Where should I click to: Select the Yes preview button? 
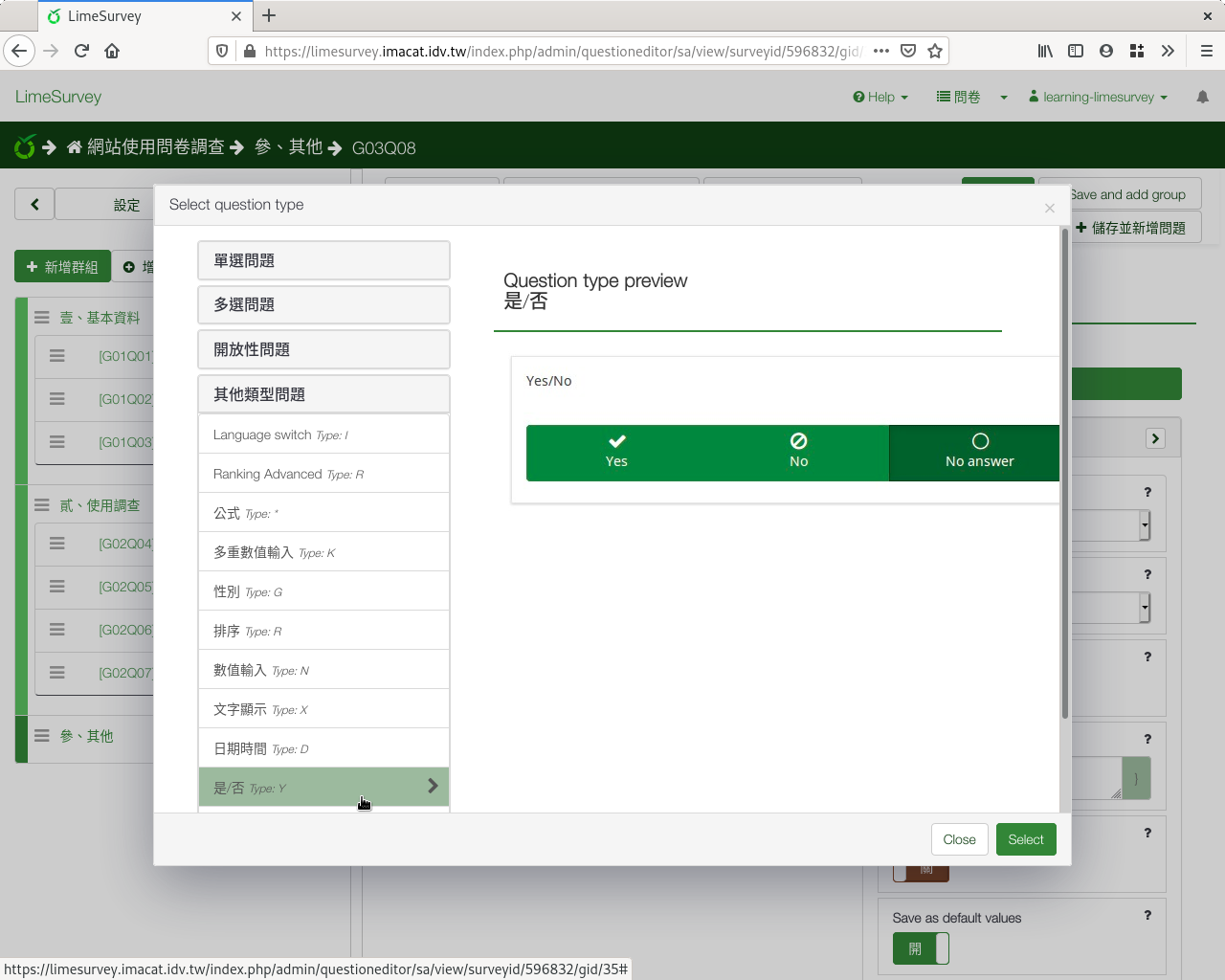coord(616,452)
